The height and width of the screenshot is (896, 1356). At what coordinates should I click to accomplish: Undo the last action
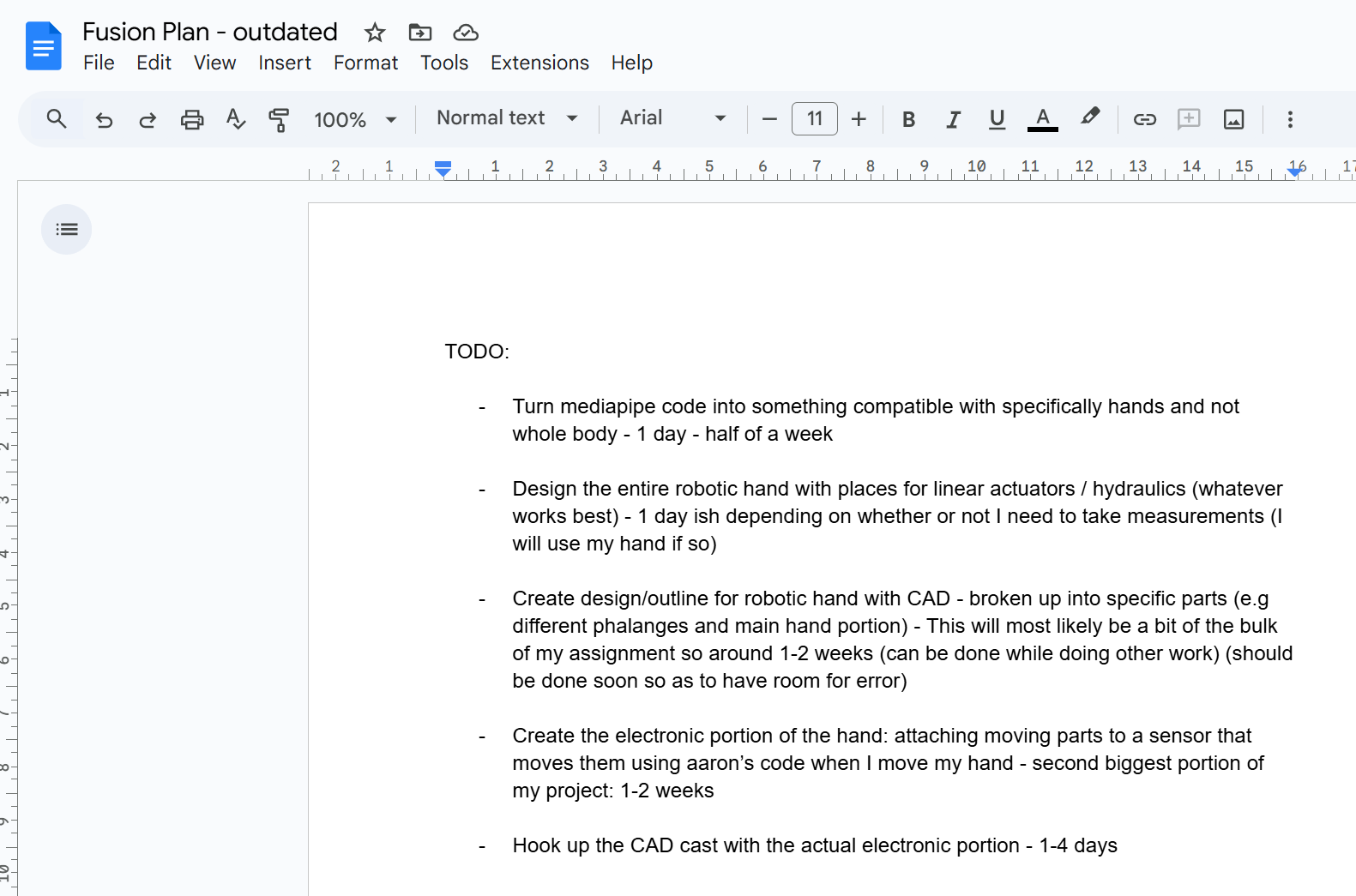[x=104, y=119]
